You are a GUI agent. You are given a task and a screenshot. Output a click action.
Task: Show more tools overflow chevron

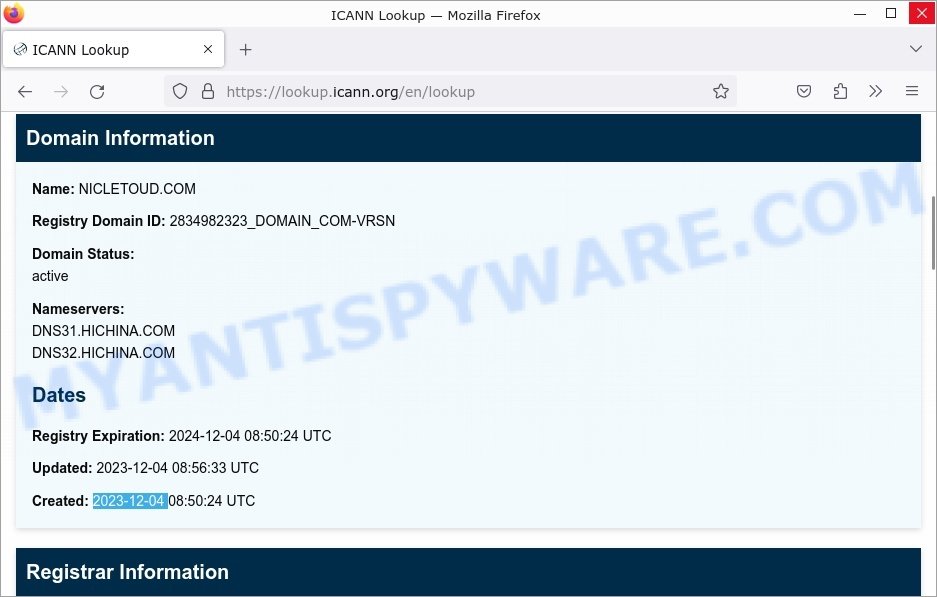[x=875, y=91]
